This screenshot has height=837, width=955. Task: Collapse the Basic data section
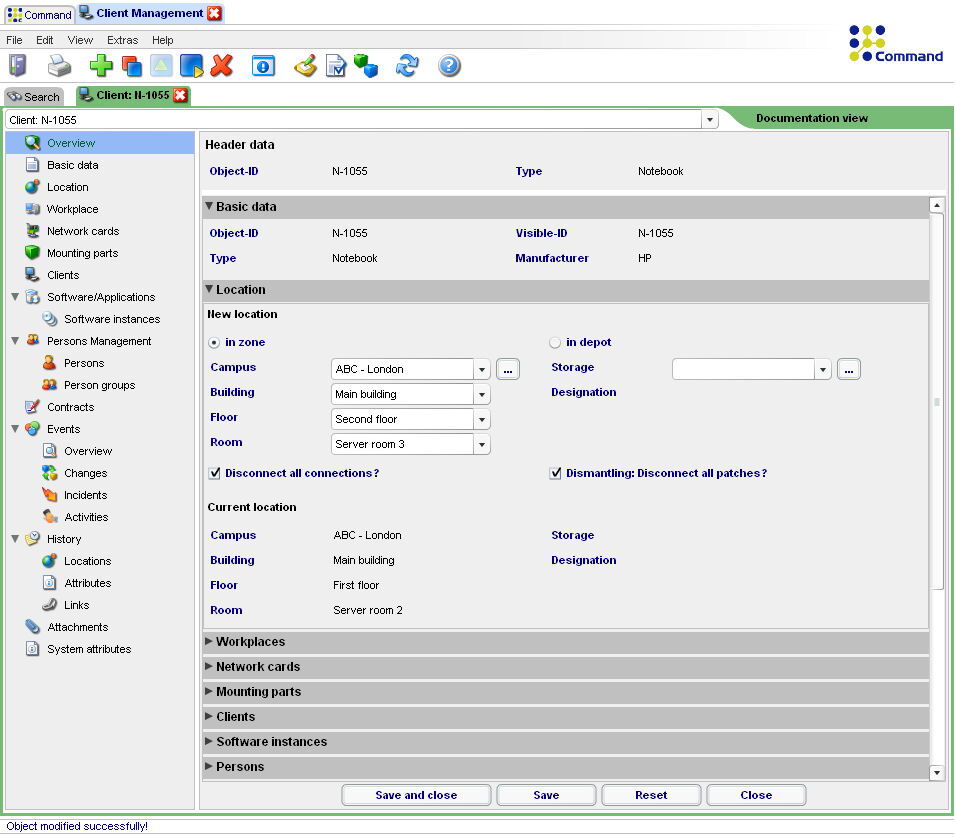click(245, 207)
